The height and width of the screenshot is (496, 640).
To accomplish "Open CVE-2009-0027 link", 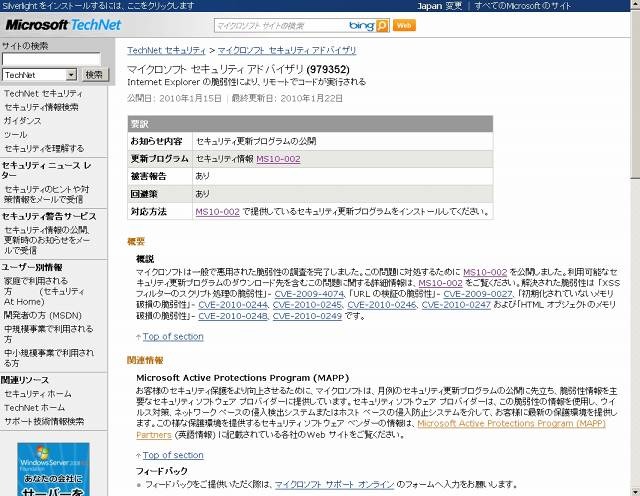I will (x=478, y=294).
